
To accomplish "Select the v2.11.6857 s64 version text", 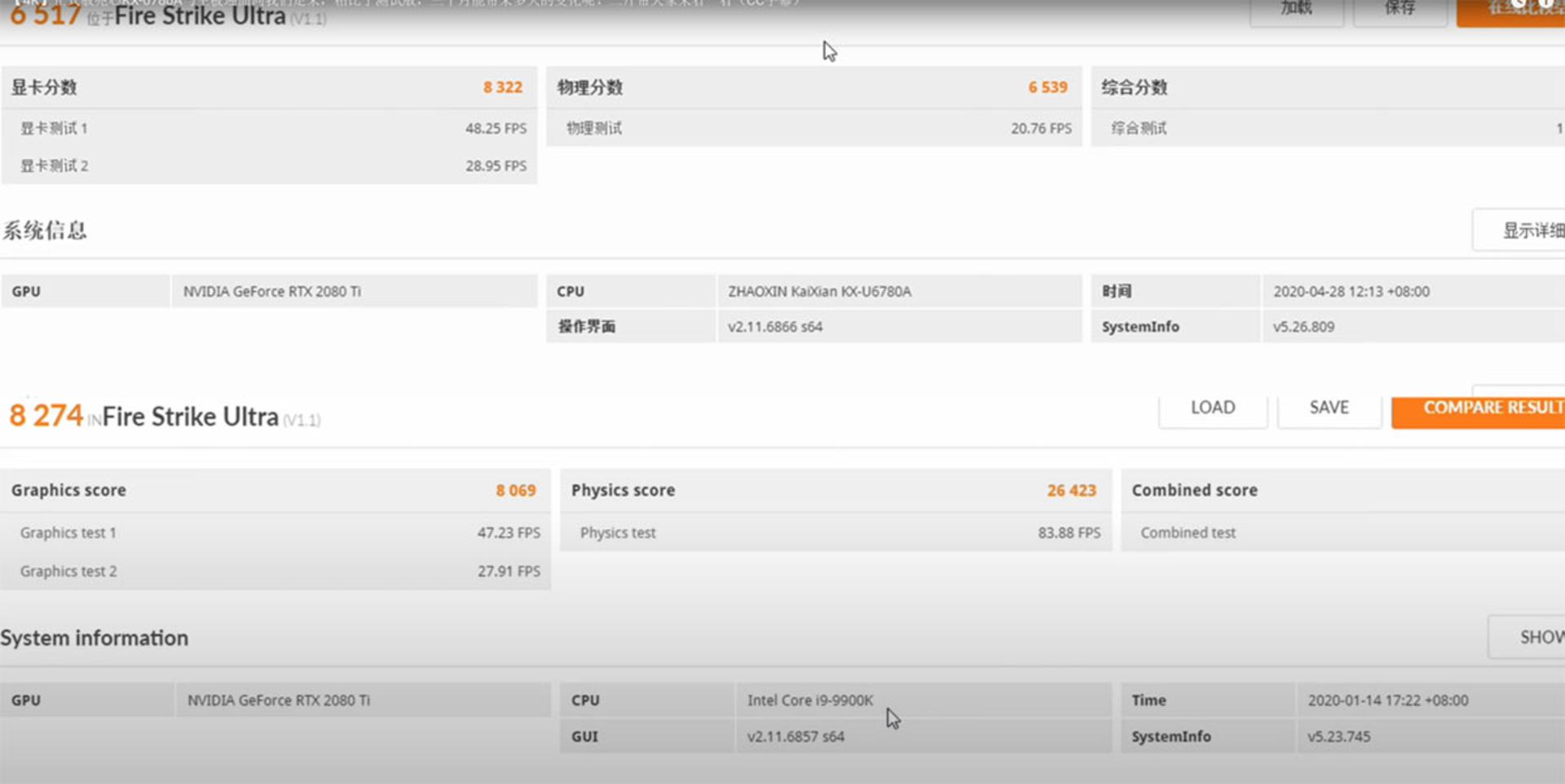I will point(796,736).
